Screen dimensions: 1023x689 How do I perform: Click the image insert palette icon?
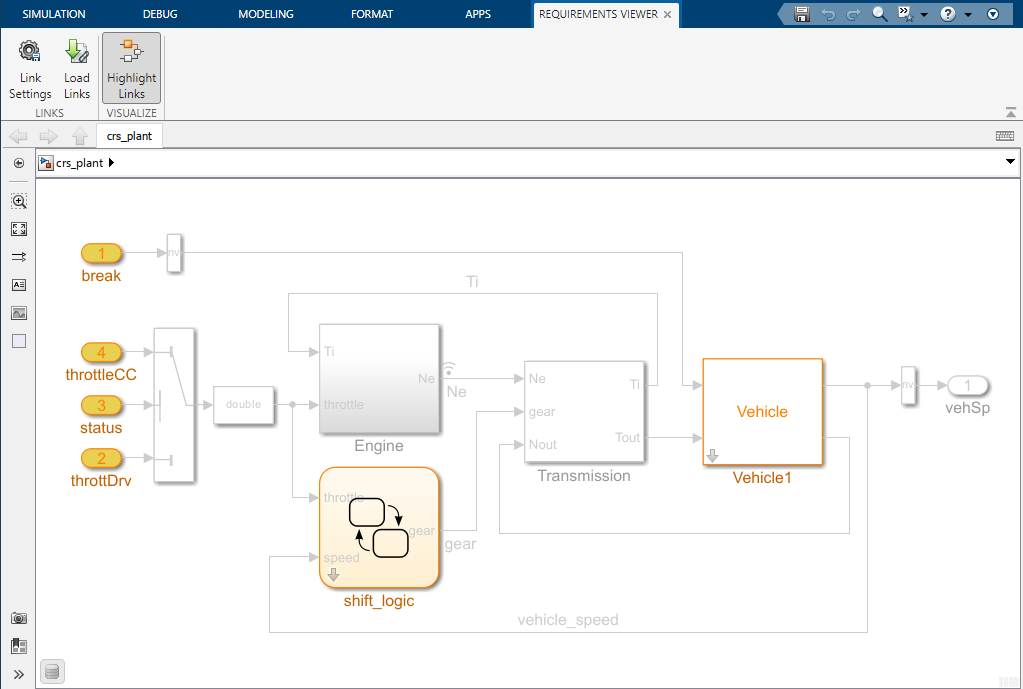[19, 313]
